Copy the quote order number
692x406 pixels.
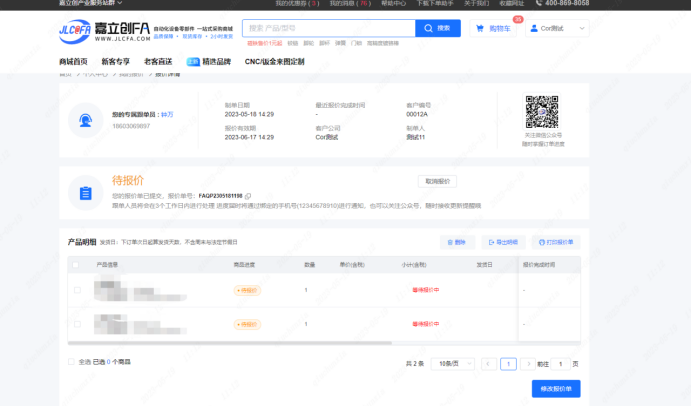click(x=248, y=196)
